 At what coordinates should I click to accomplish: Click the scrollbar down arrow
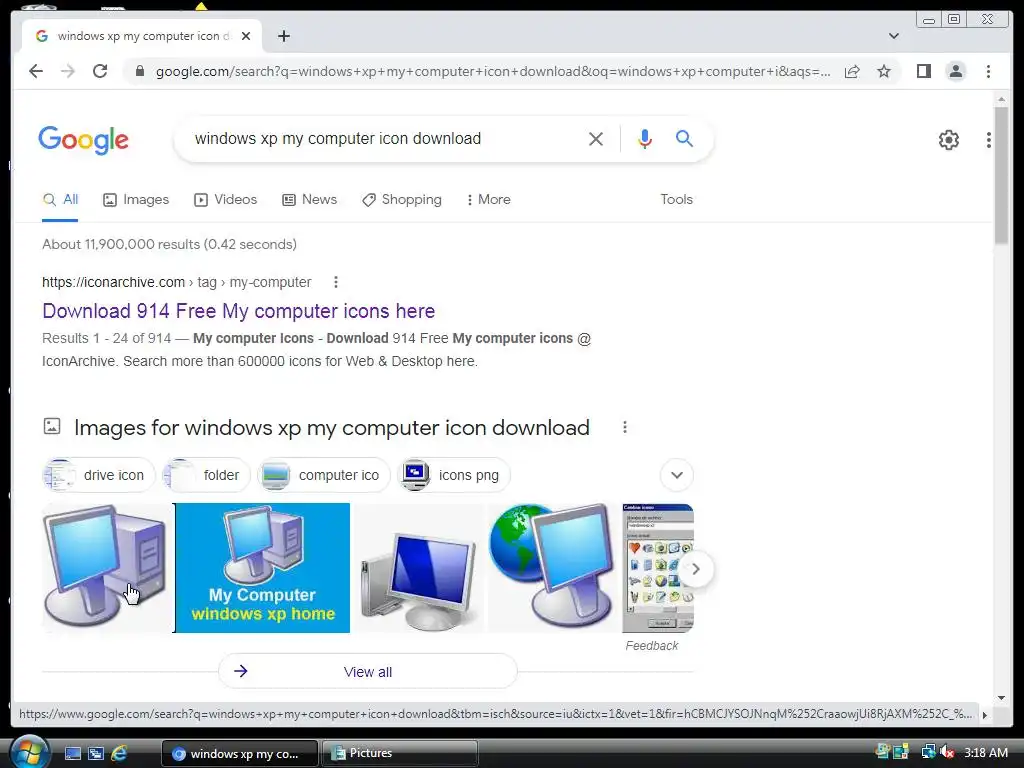coord(1000,698)
